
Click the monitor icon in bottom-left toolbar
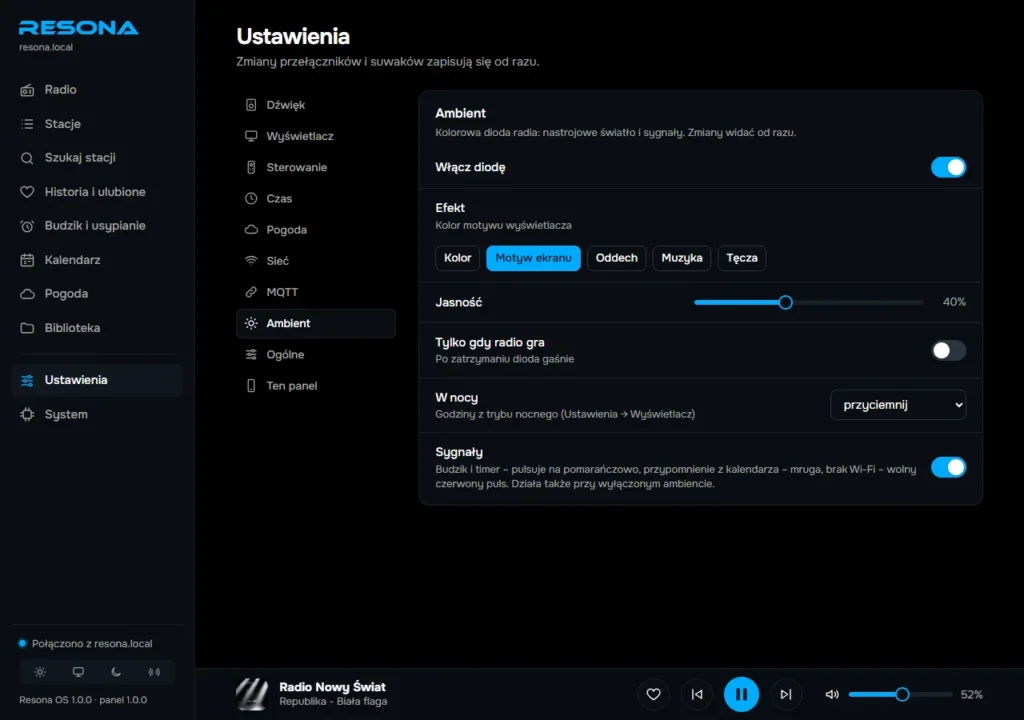78,672
